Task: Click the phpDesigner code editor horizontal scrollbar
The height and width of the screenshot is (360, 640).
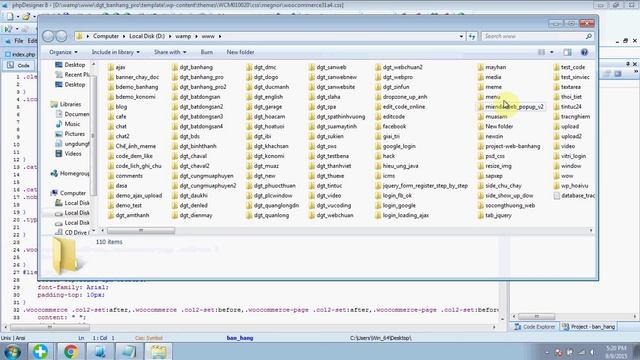Action: [x=50, y=327]
